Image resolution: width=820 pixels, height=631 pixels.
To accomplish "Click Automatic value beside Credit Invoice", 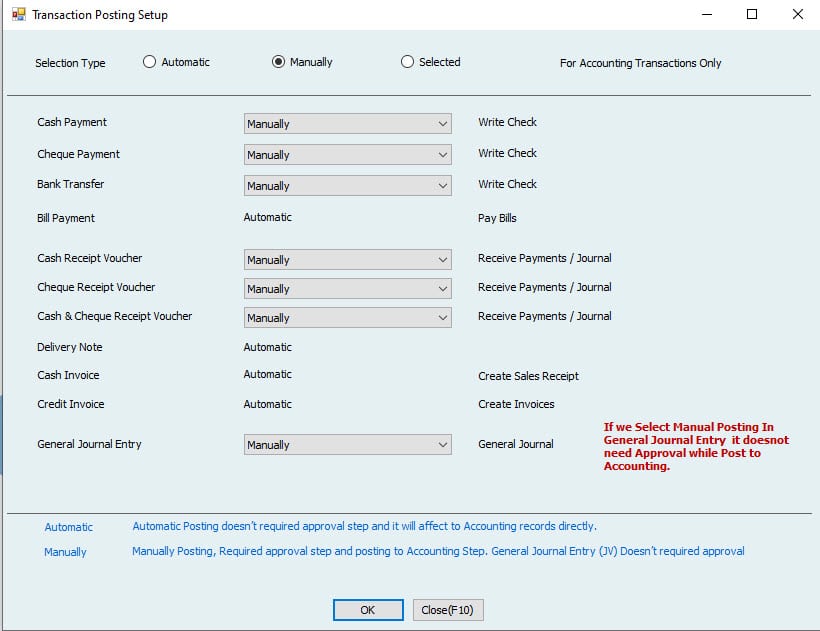I will point(268,404).
